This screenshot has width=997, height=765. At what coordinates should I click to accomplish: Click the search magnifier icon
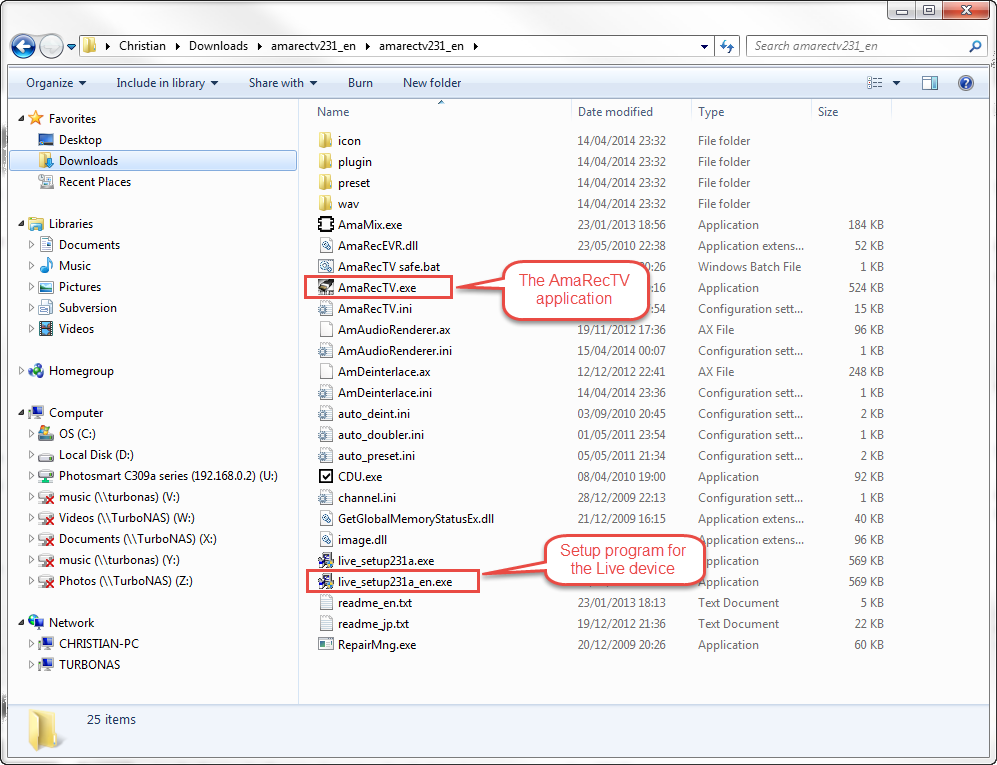pyautogui.click(x=975, y=46)
